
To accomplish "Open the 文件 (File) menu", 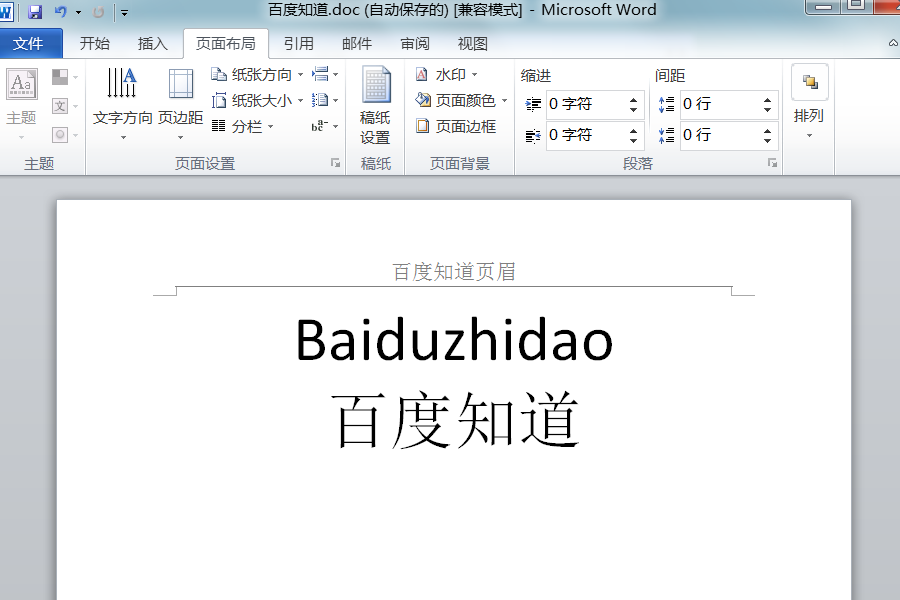I will [x=31, y=43].
